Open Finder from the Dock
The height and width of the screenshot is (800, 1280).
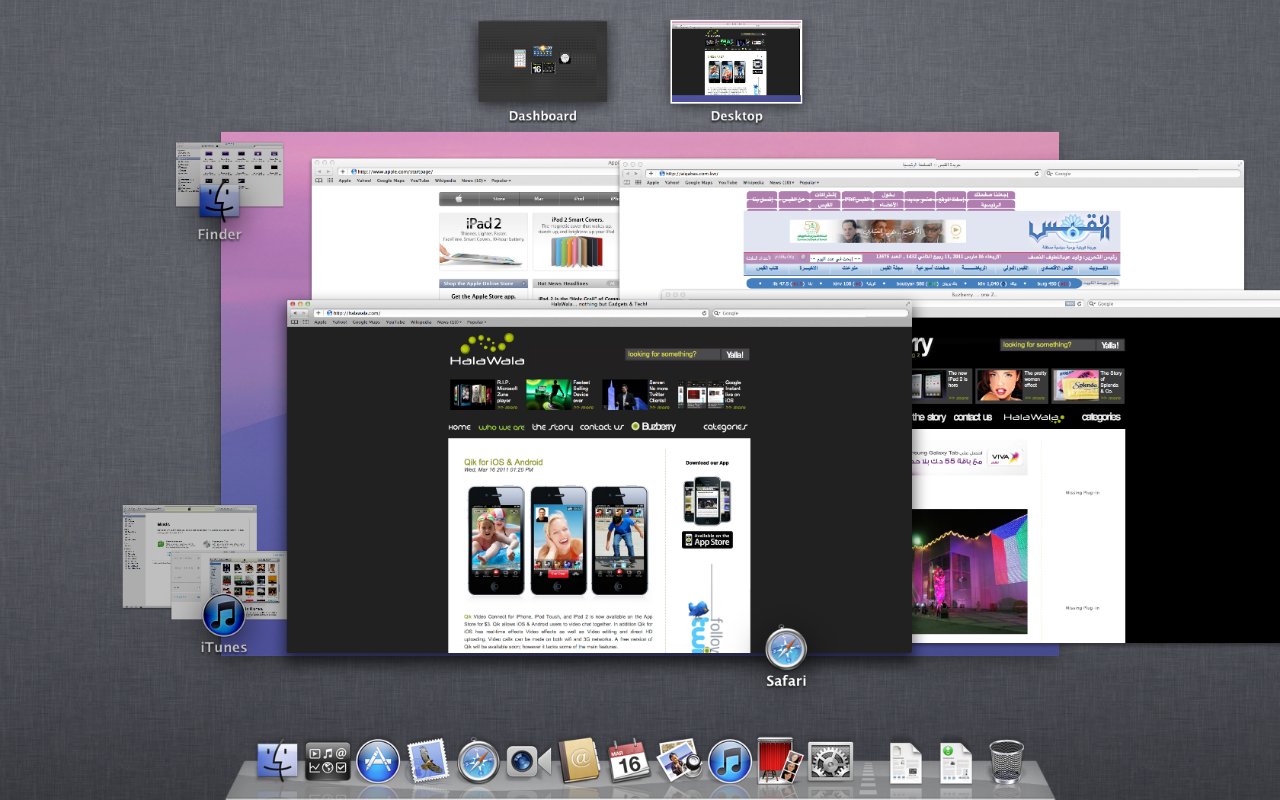[x=278, y=763]
